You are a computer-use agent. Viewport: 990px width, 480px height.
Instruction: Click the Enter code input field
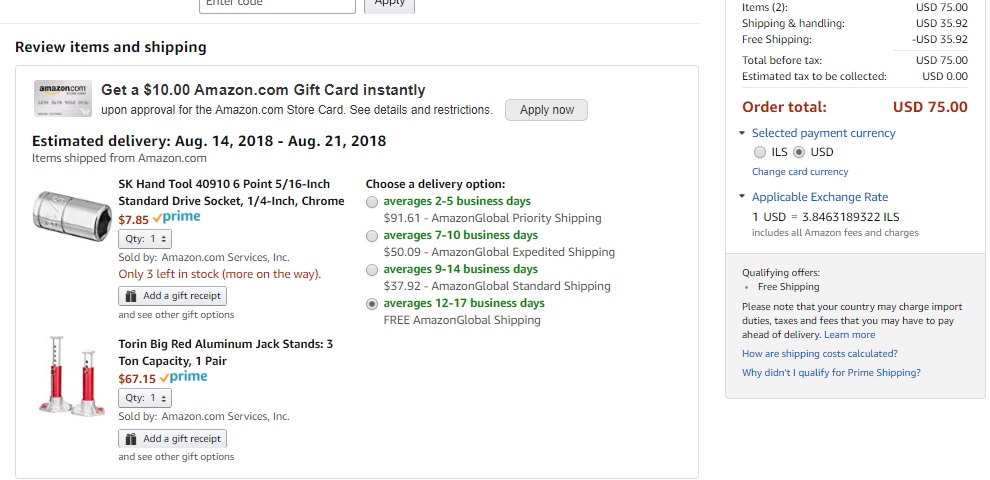pyautogui.click(x=277, y=4)
